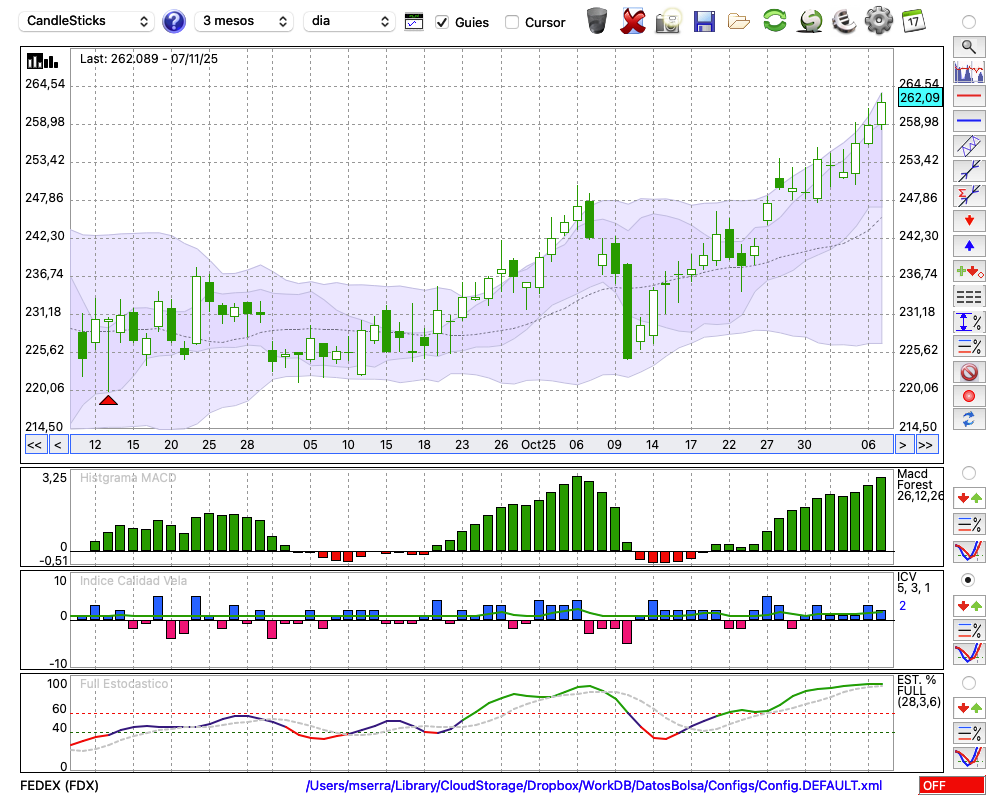Jump to start with << button

(34, 445)
